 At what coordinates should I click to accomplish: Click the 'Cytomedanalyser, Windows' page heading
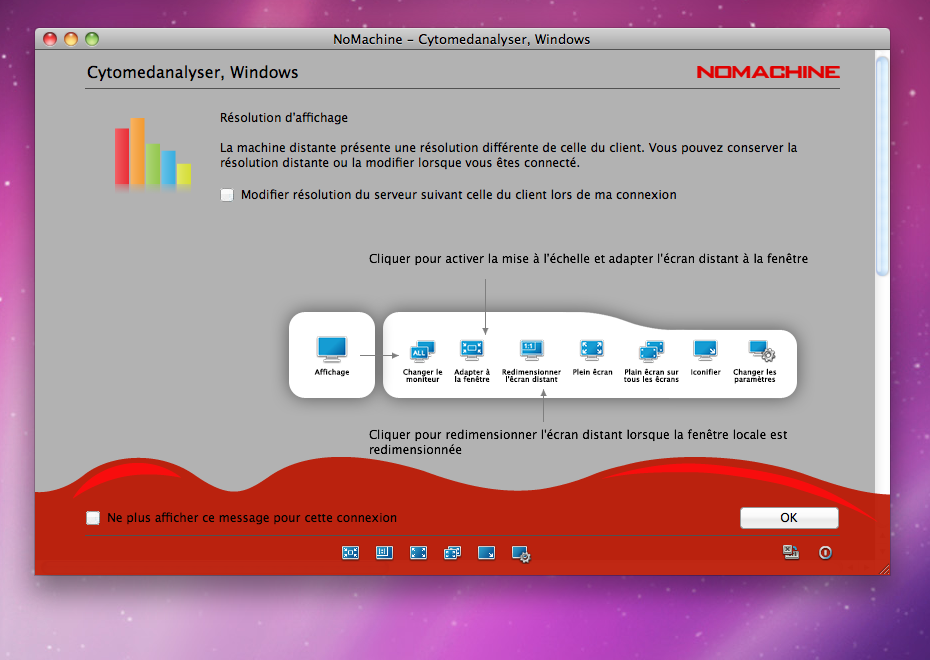coord(192,72)
